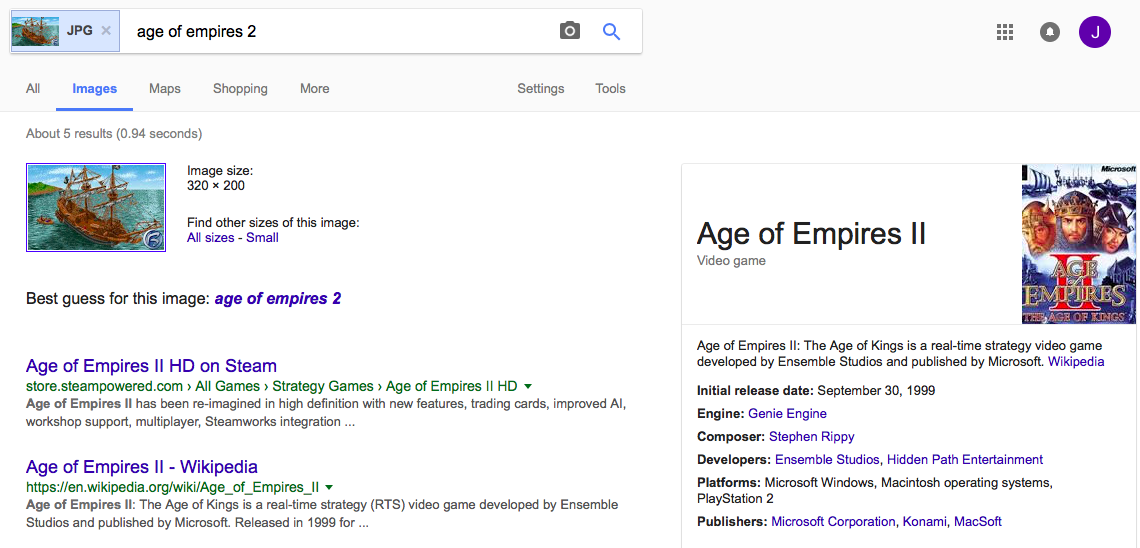Click the 'All sizes' link
The width and height of the screenshot is (1140, 548).
click(210, 238)
